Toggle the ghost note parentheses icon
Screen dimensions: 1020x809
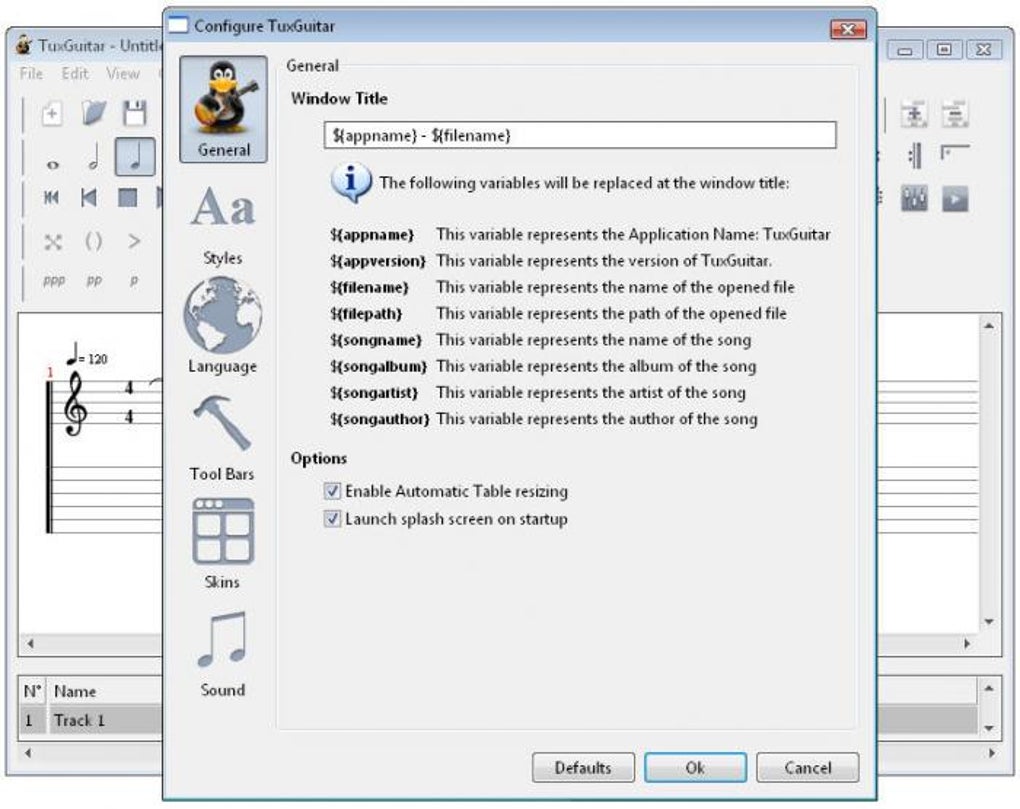click(x=93, y=241)
